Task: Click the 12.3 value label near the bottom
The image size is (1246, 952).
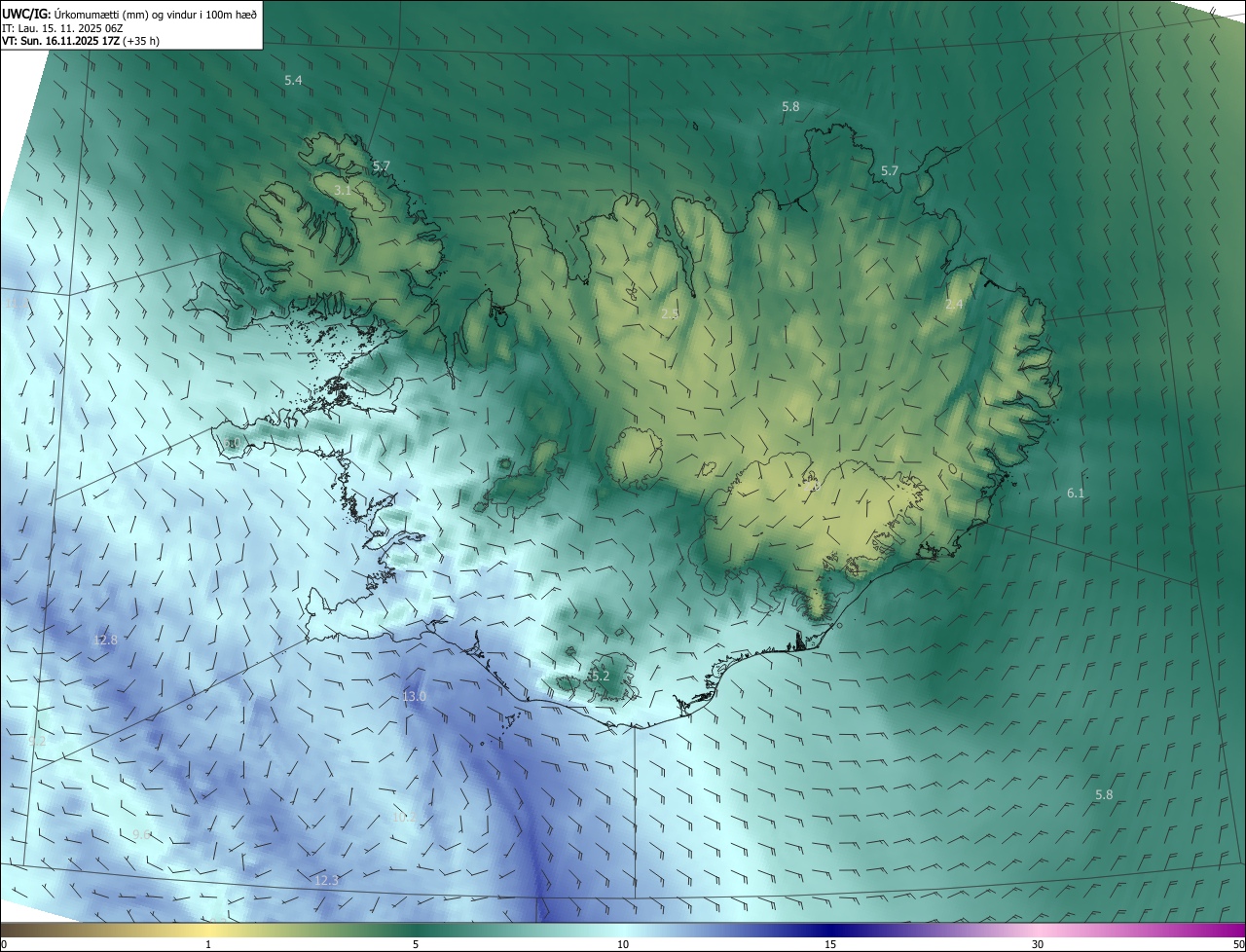Action: (326, 881)
